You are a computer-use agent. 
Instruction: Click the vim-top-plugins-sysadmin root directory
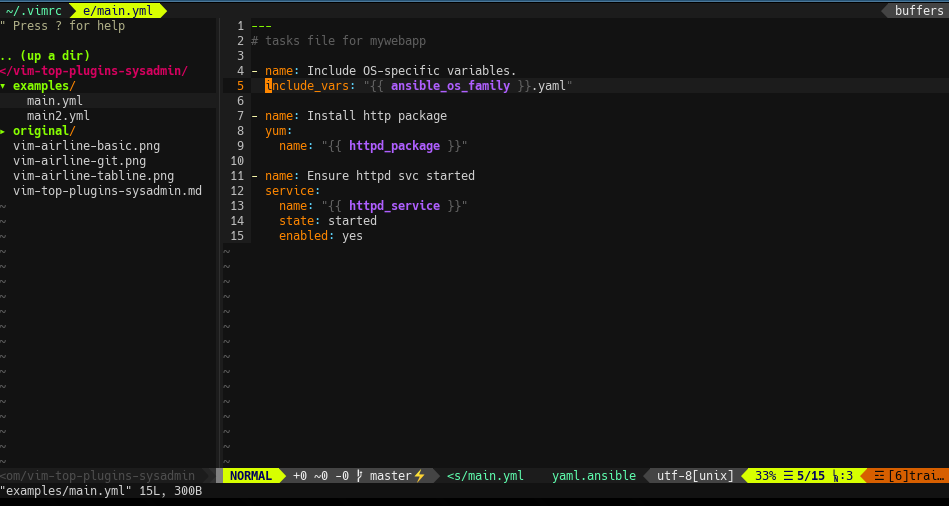95,71
